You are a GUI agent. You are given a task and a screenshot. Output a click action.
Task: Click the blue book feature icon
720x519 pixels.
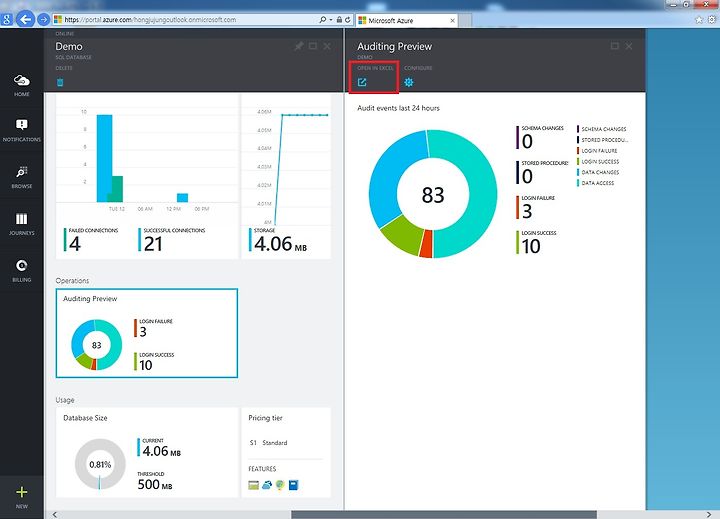point(293,485)
